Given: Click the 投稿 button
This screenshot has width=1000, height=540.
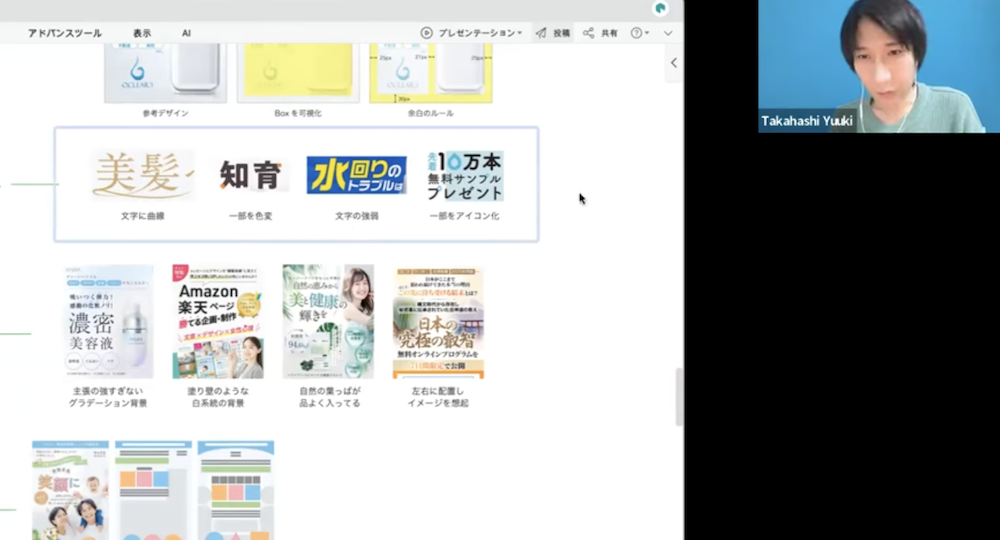Looking at the screenshot, I should 553,33.
